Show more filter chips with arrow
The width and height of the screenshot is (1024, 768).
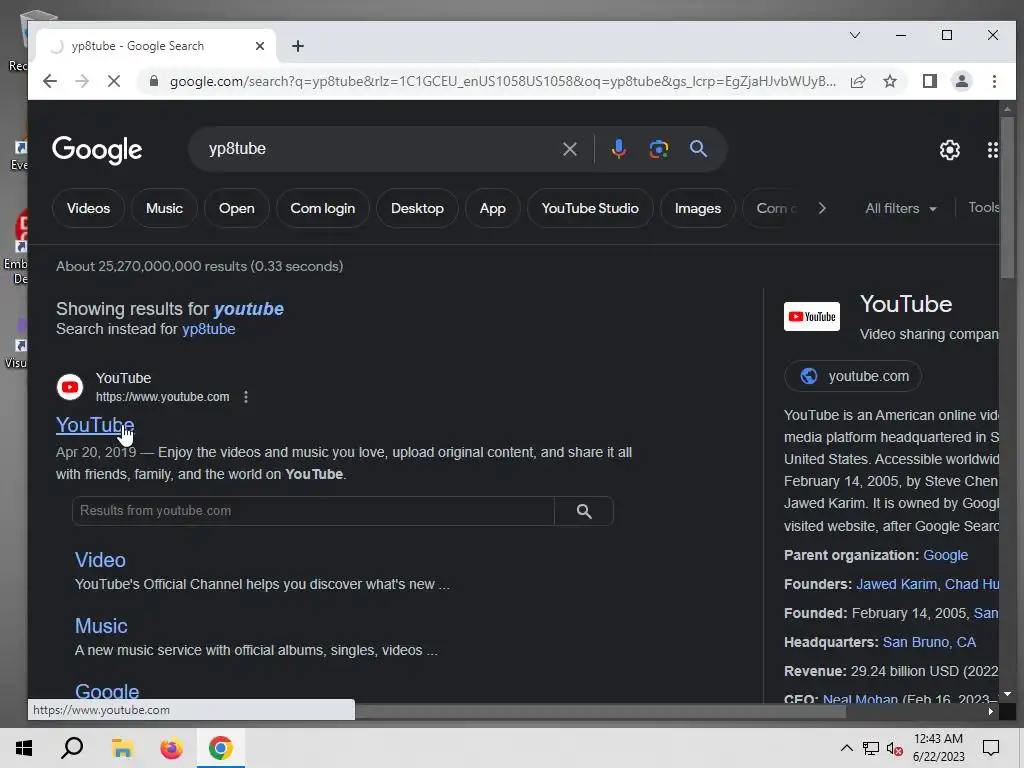(822, 208)
